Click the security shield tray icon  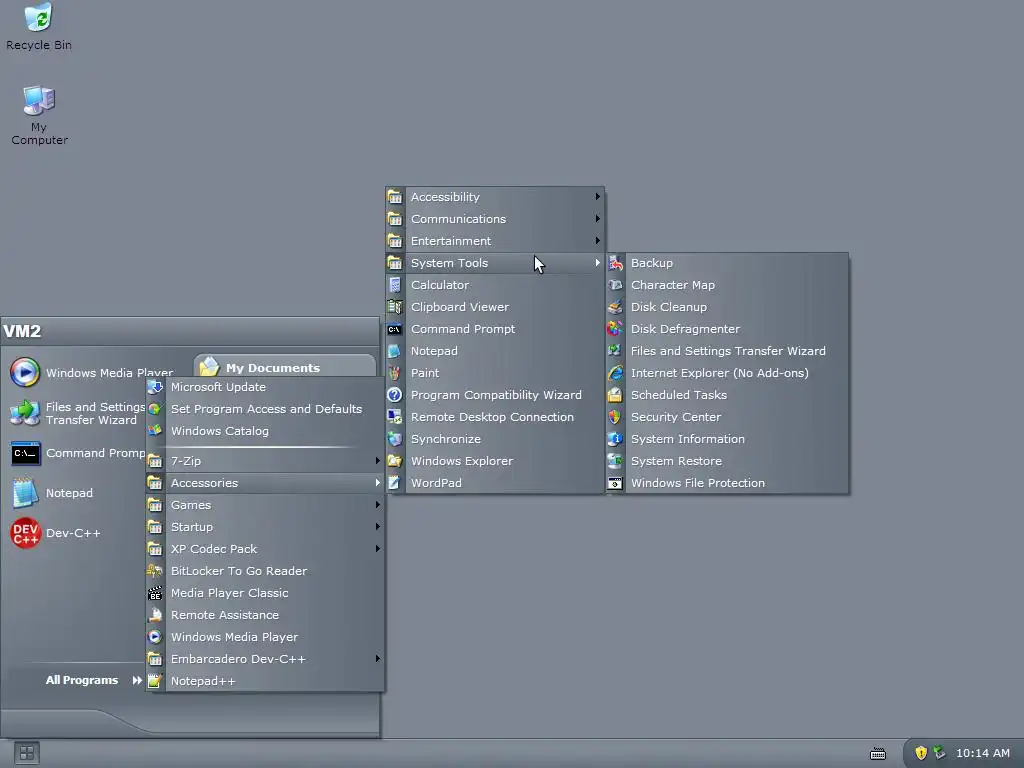click(x=921, y=753)
